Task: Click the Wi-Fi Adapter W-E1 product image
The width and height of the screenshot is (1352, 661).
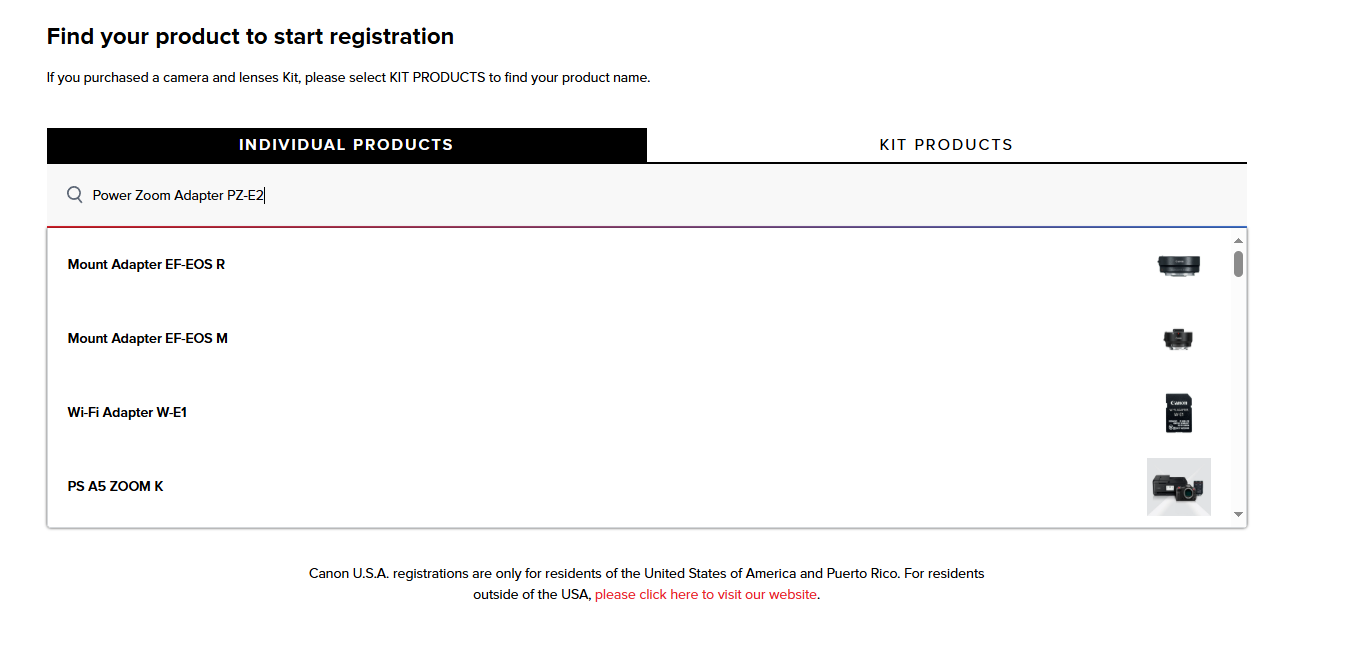Action: [x=1178, y=413]
